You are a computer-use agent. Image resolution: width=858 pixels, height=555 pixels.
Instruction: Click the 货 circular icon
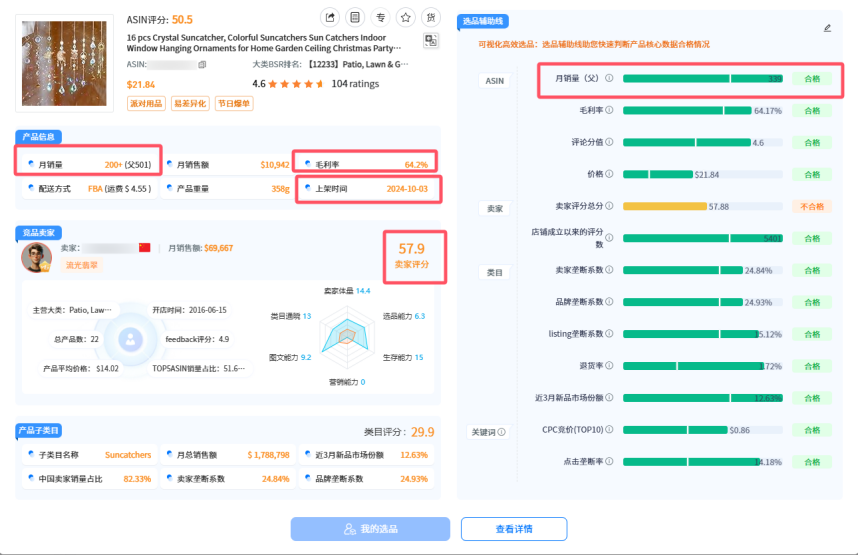point(431,18)
